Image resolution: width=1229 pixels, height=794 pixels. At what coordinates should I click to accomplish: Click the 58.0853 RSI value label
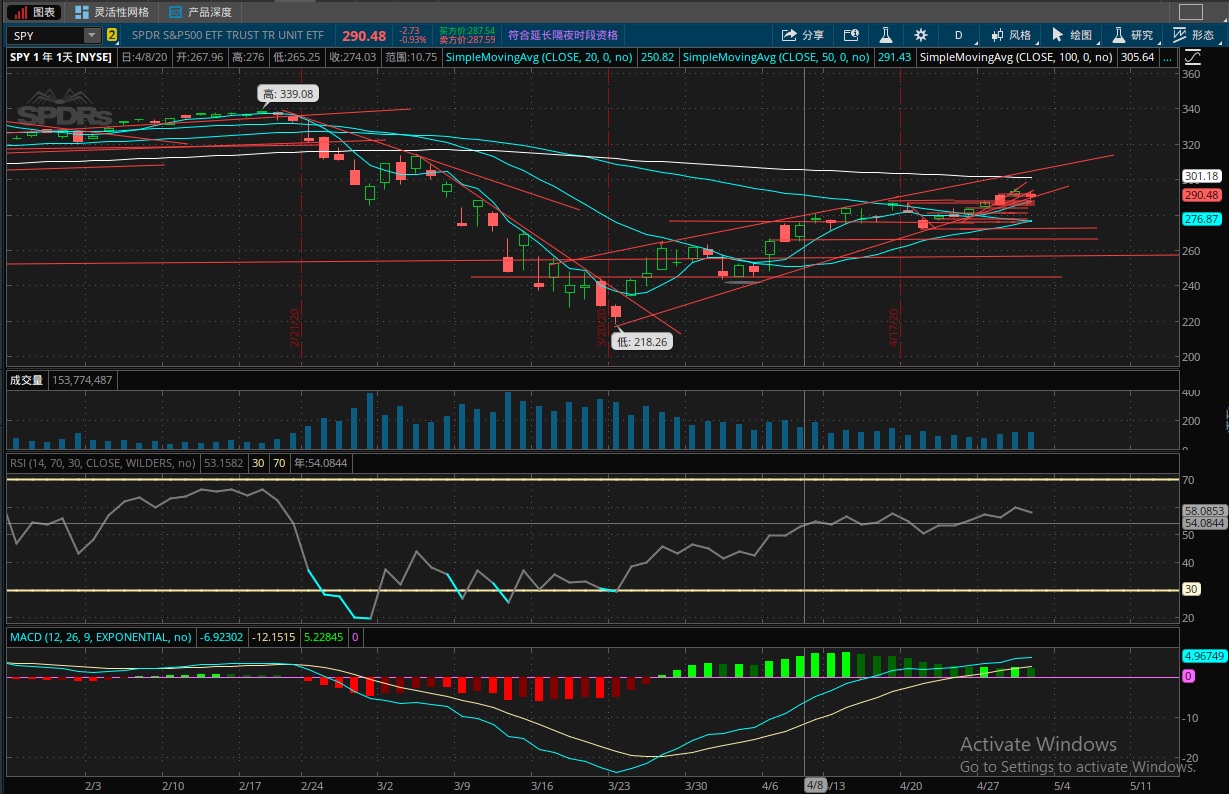click(x=1203, y=510)
